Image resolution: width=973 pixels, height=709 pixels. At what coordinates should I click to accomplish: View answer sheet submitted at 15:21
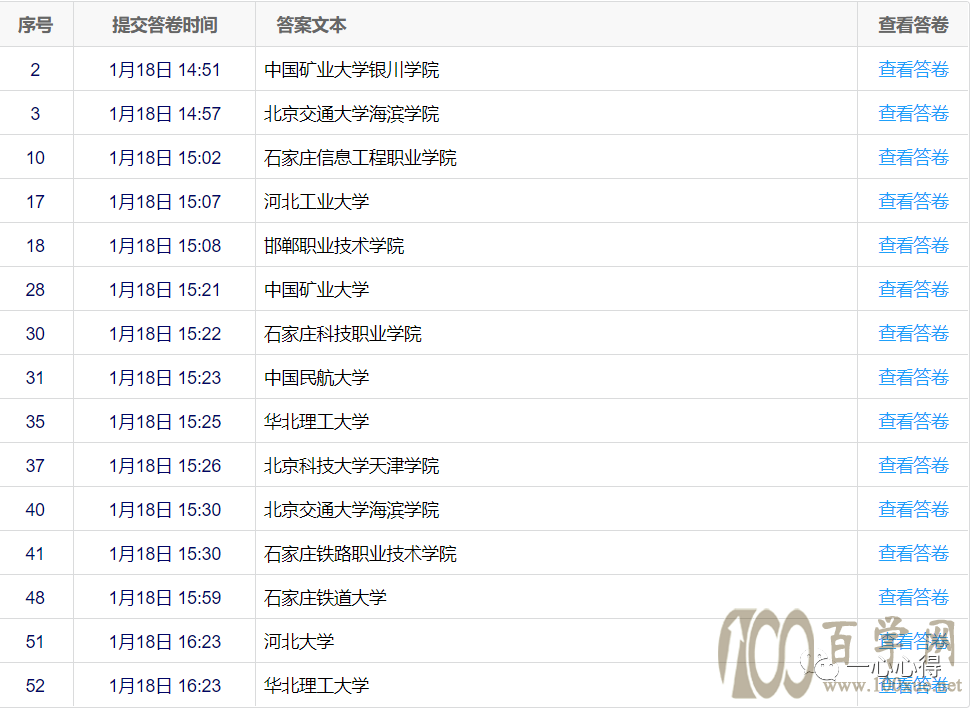coord(913,289)
